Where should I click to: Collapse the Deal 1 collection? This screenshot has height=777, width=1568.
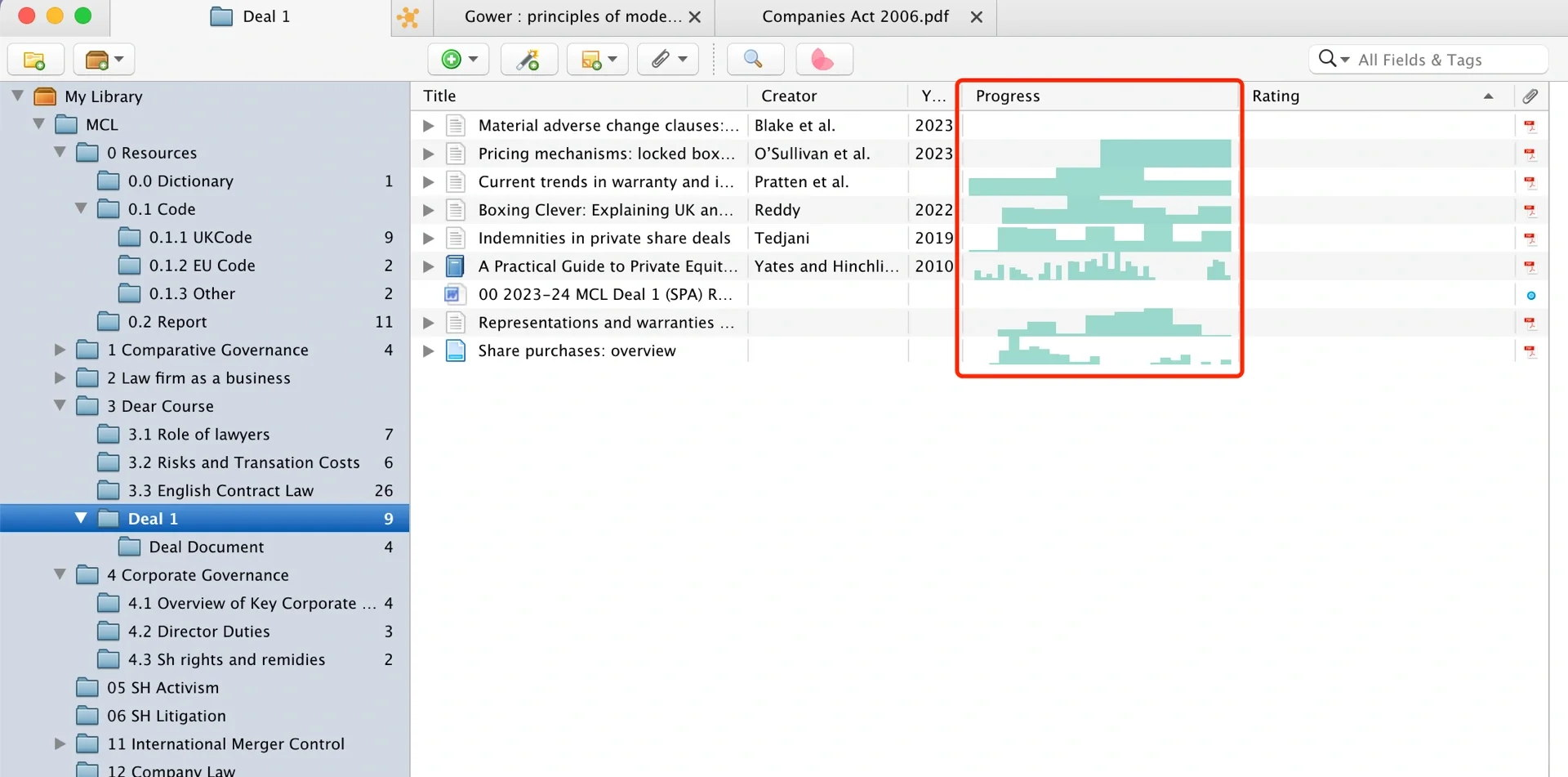[x=82, y=518]
